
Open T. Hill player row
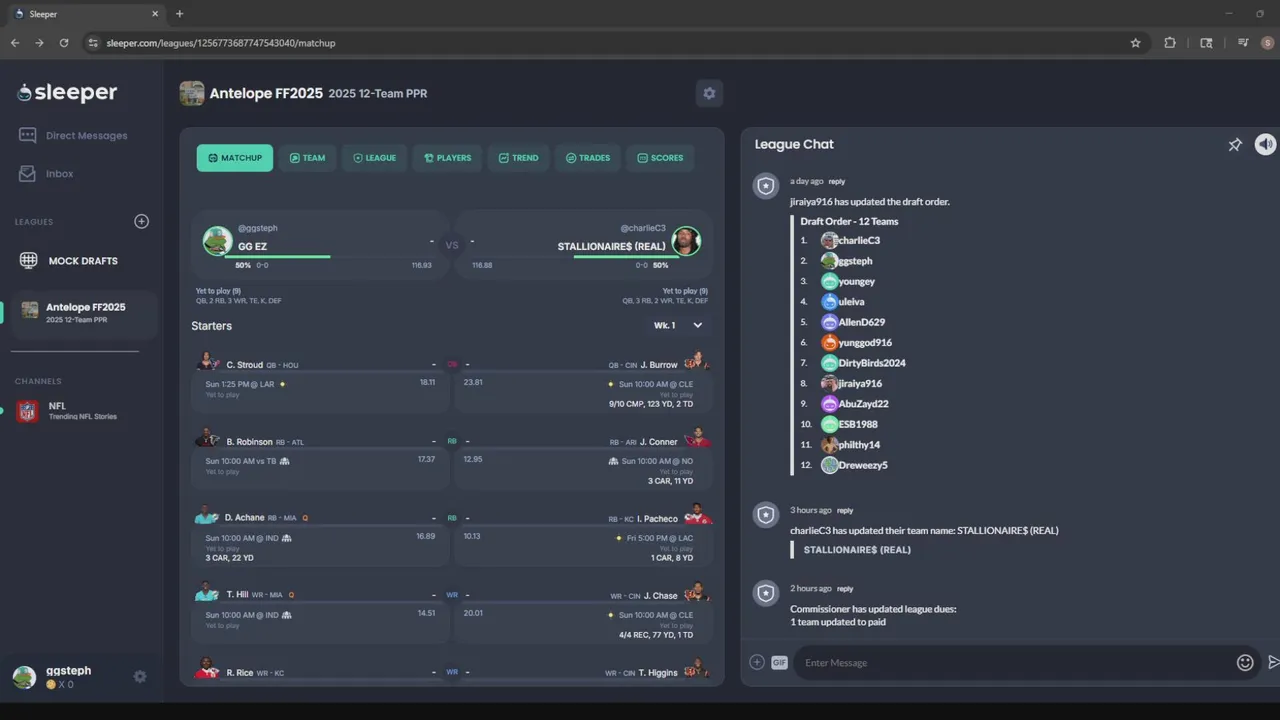320,612
